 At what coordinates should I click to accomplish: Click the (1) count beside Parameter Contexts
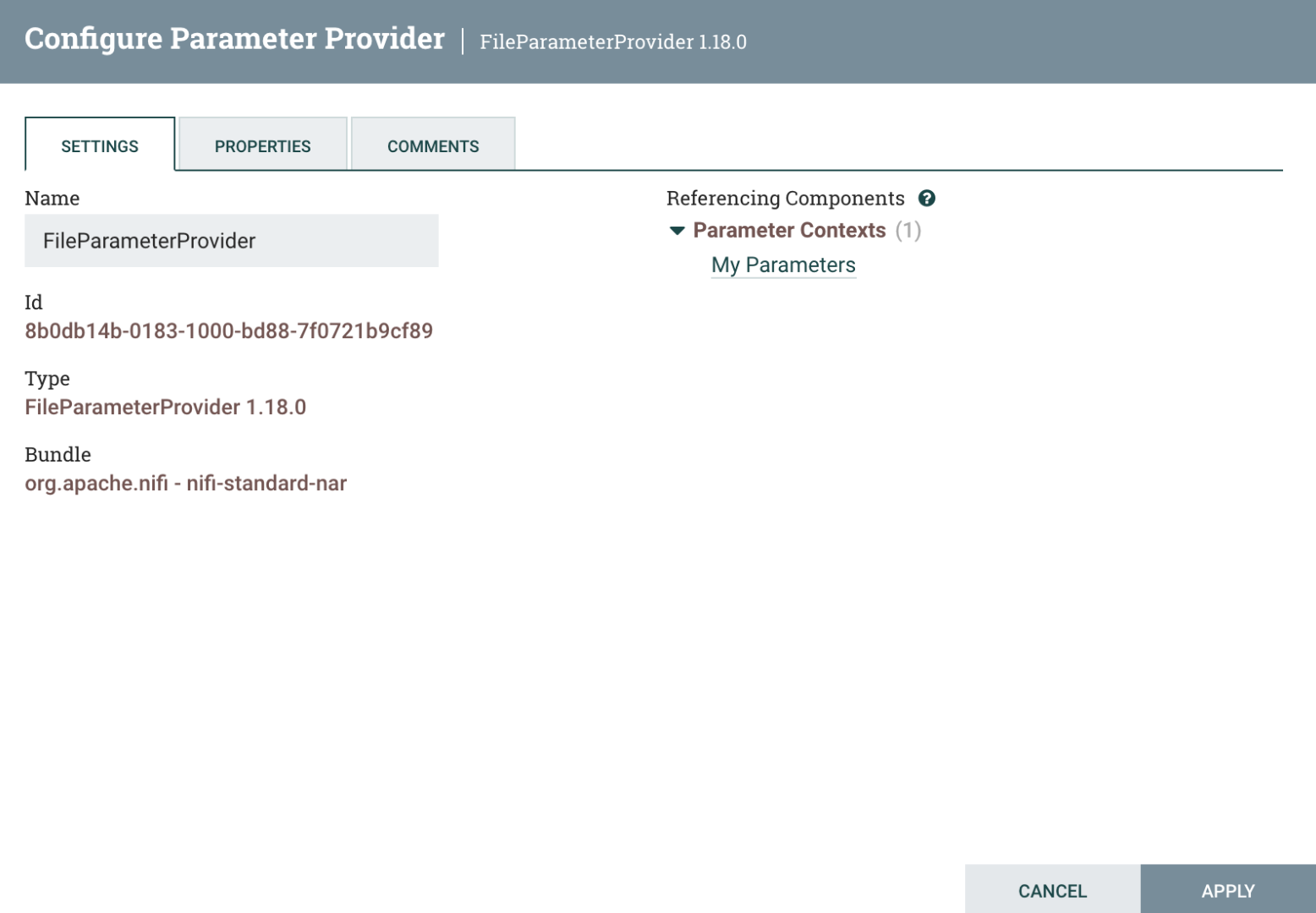pos(908,231)
